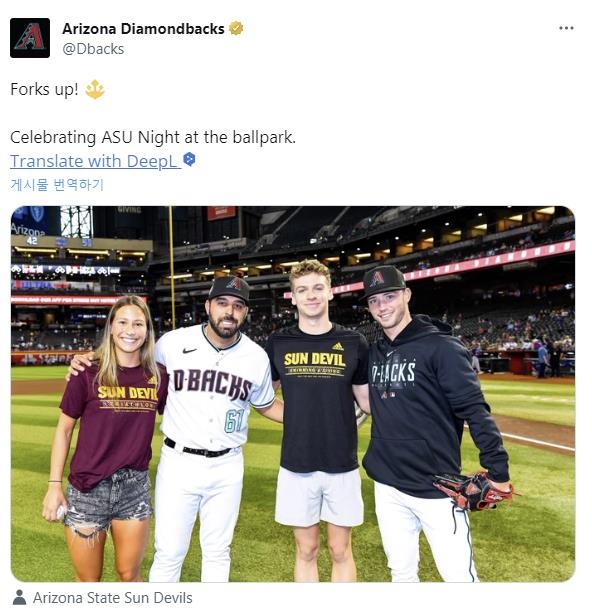Open the tagged Arizona State Sun Devils account
Viewport: 592px width, 614px height.
113,598
